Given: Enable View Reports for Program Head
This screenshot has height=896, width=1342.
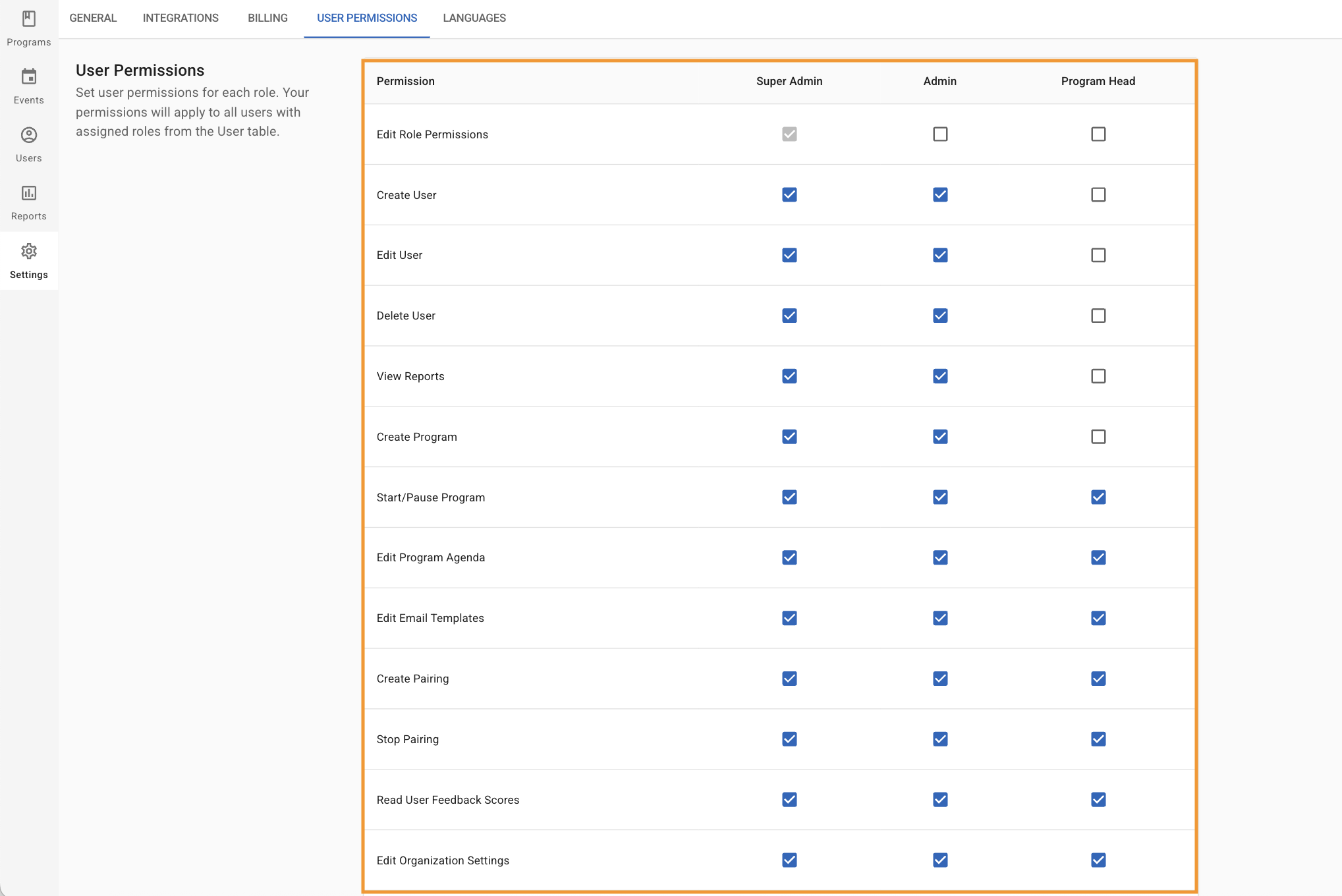Looking at the screenshot, I should [x=1098, y=376].
